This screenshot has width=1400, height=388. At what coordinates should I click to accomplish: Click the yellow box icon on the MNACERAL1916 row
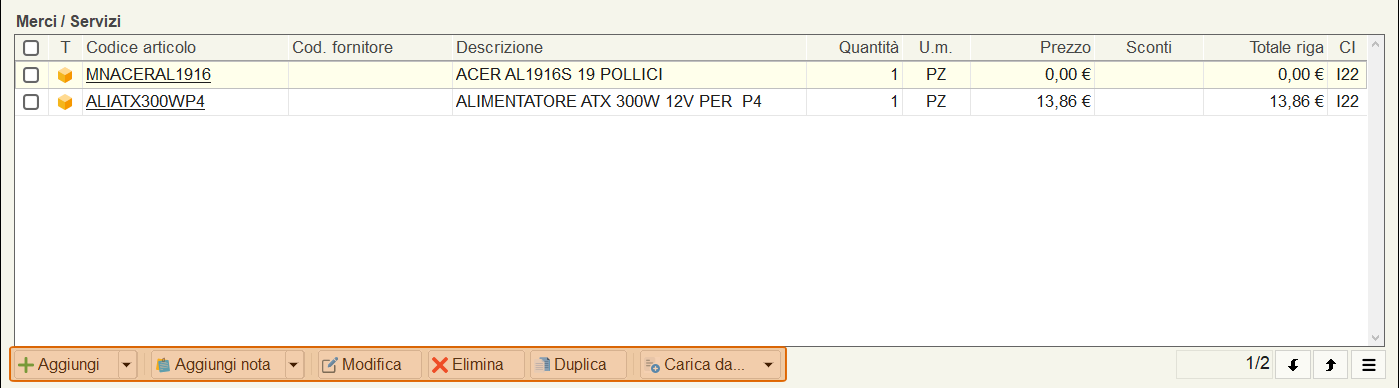click(65, 75)
